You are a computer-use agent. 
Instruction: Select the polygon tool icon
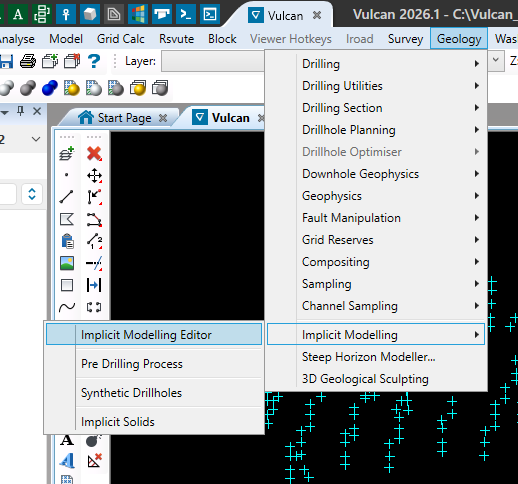[67, 219]
